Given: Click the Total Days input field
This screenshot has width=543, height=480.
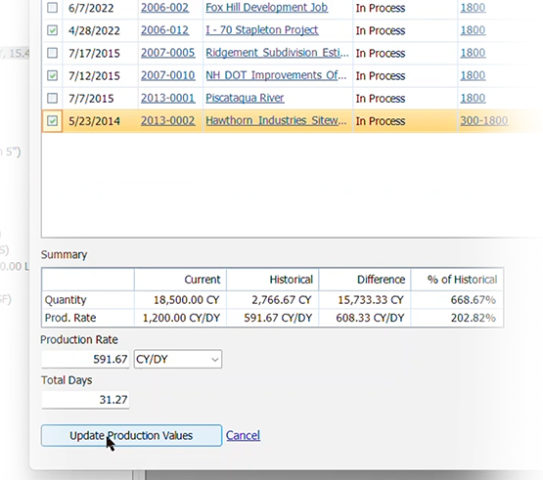Looking at the screenshot, I should (85, 400).
